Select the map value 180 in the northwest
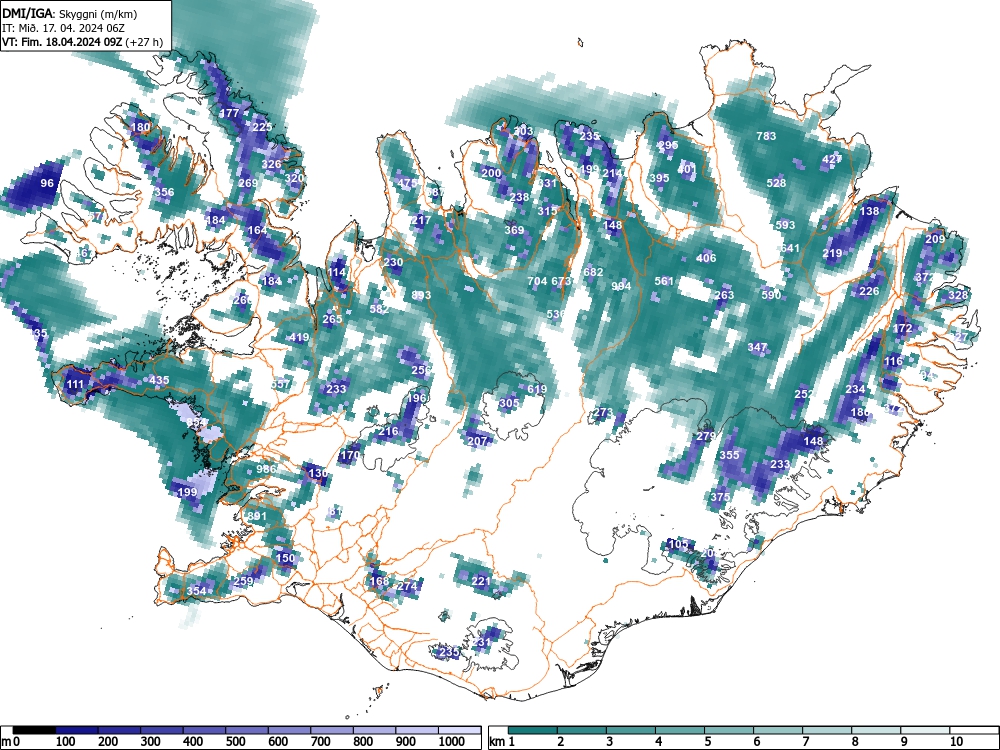This screenshot has width=1000, height=750. 140,127
